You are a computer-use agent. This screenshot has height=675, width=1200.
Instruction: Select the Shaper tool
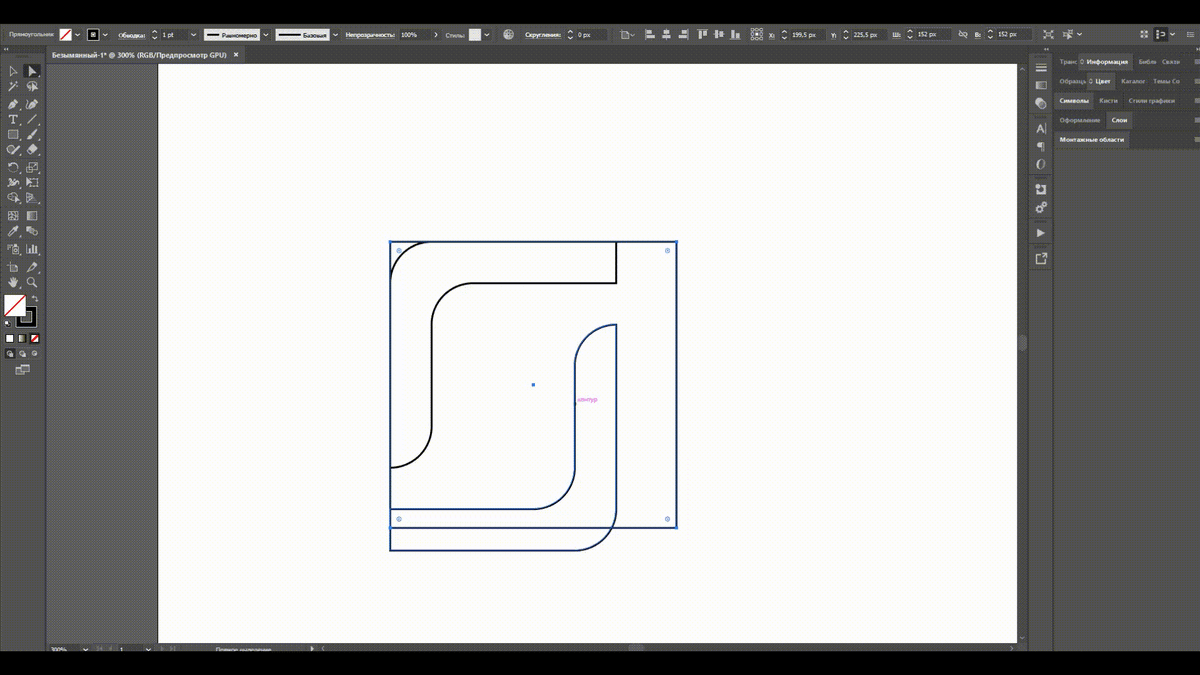pos(13,150)
